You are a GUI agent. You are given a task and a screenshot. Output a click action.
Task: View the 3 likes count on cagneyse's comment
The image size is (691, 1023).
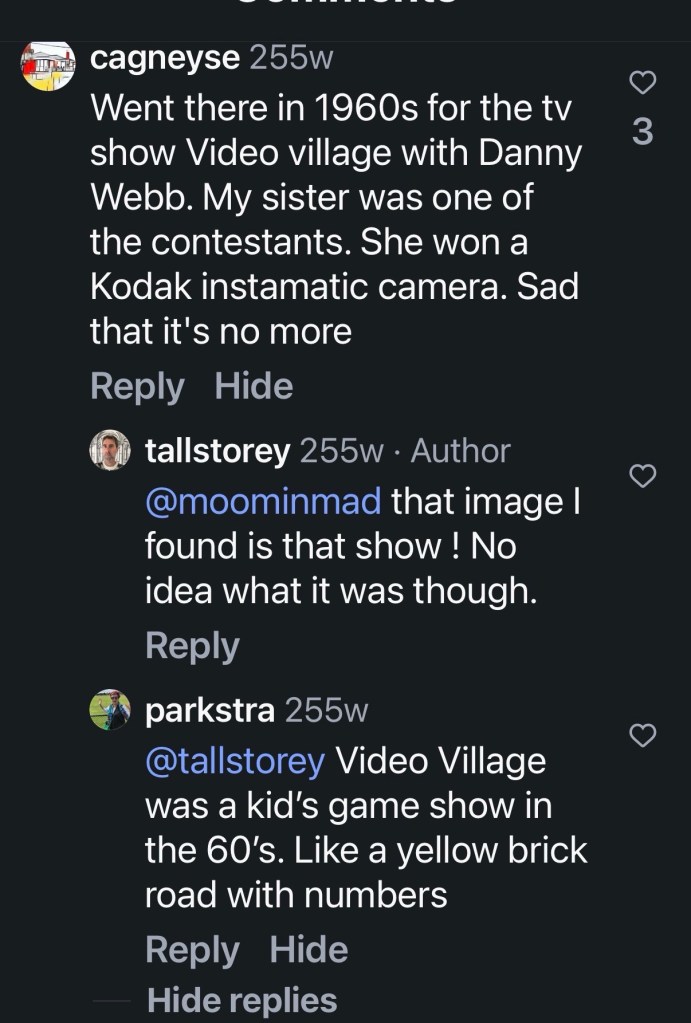point(645,131)
